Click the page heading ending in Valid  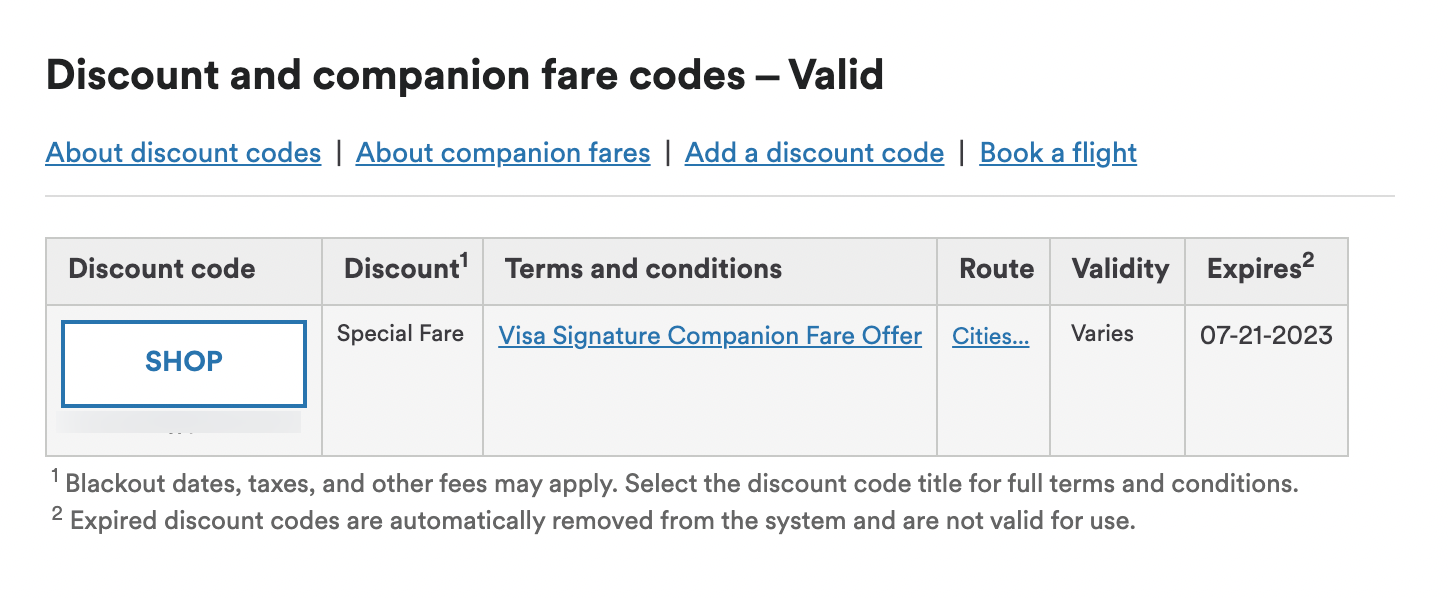point(465,76)
